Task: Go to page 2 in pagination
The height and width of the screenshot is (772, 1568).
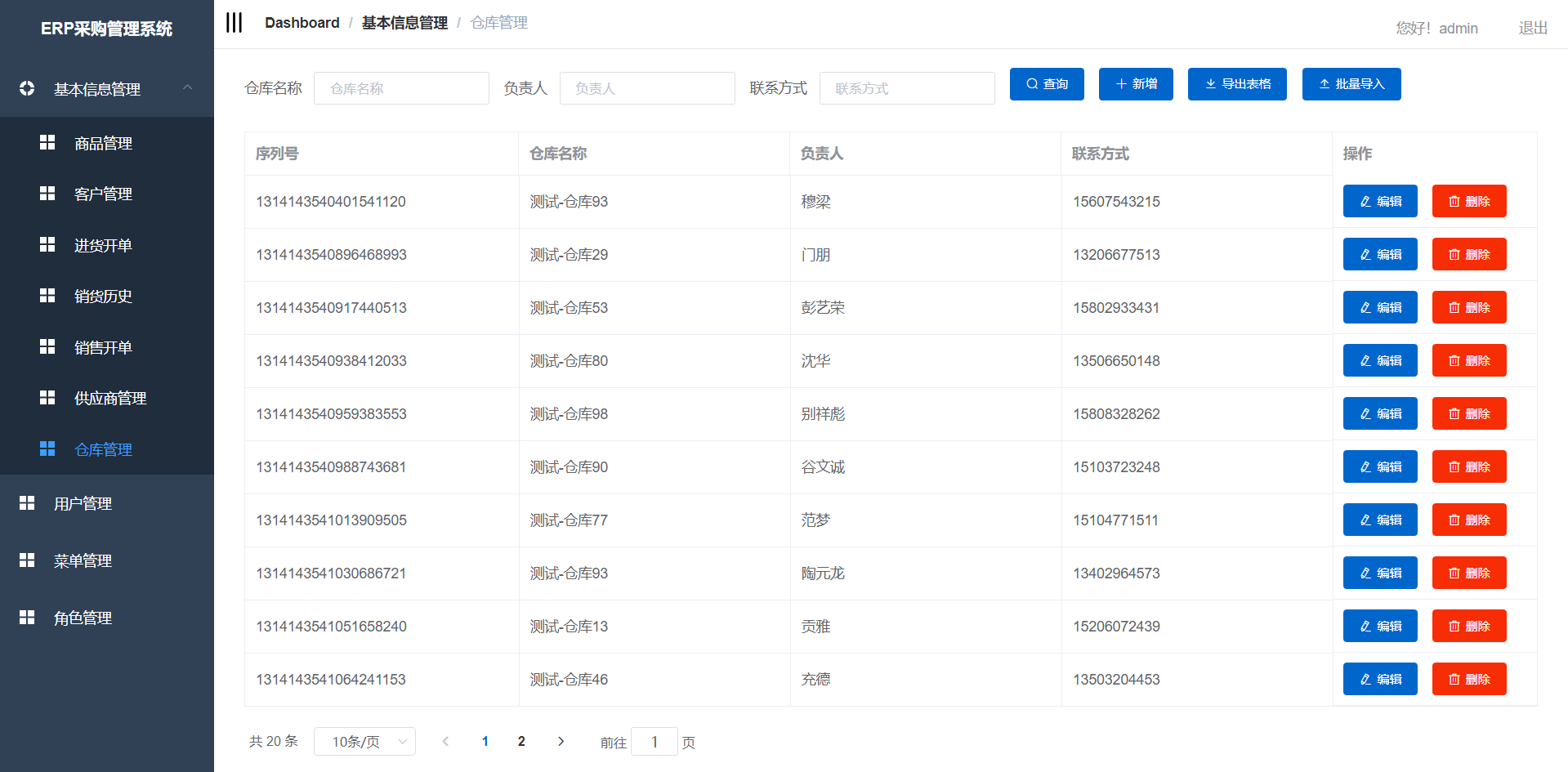Action: (x=521, y=741)
